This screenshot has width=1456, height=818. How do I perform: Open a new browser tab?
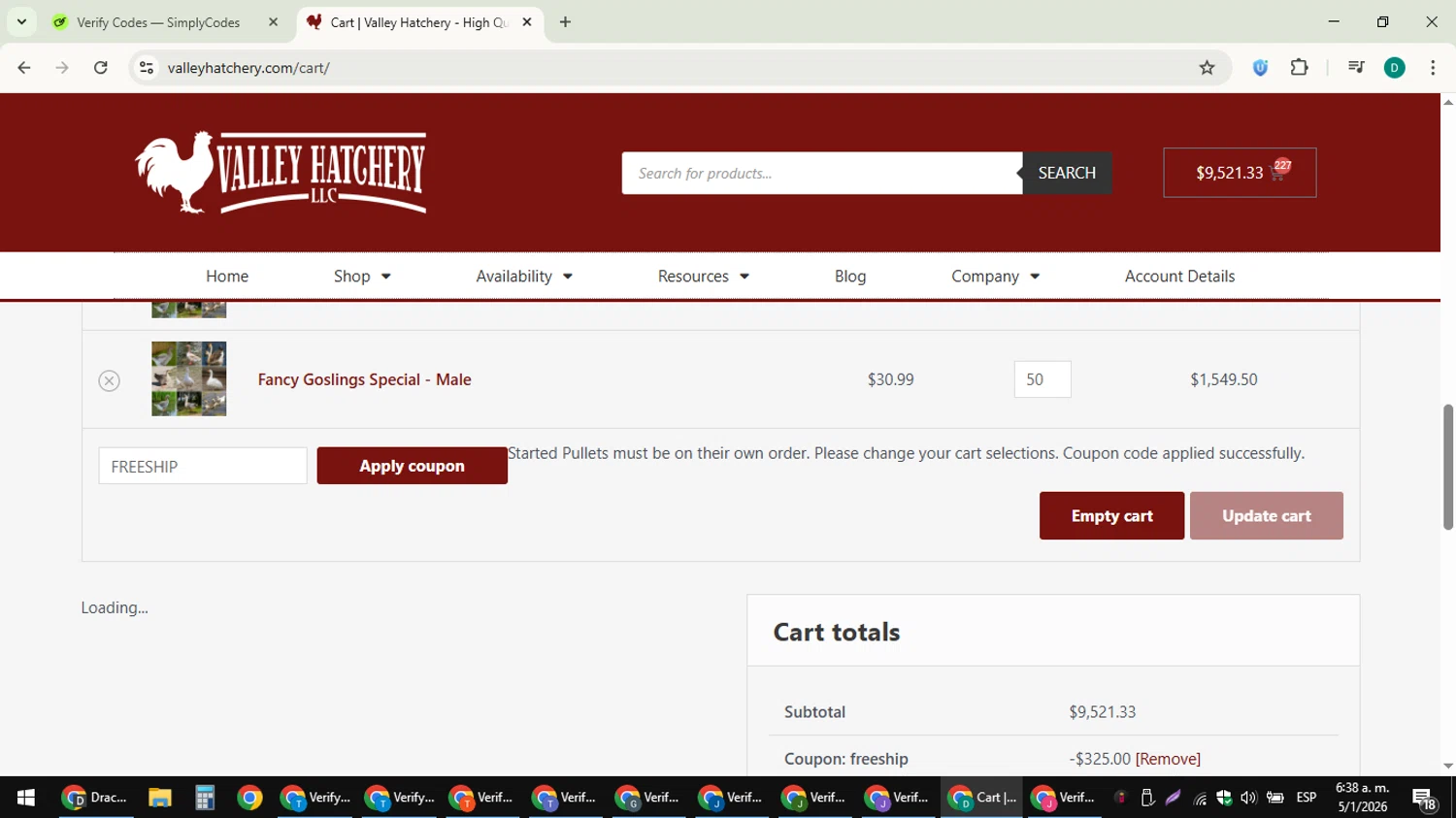click(565, 22)
